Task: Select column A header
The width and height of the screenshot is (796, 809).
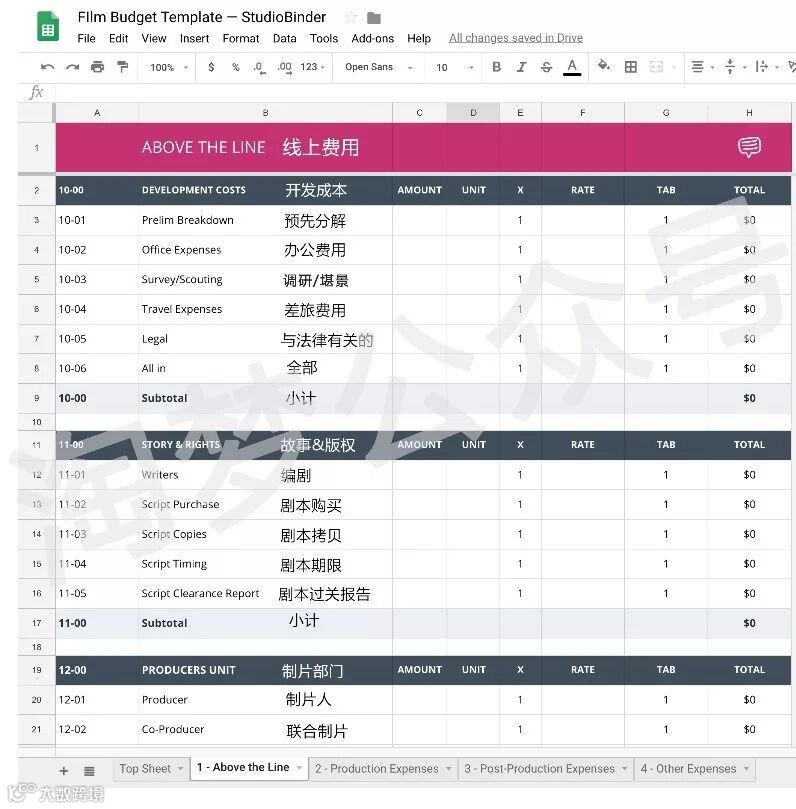Action: coord(97,112)
